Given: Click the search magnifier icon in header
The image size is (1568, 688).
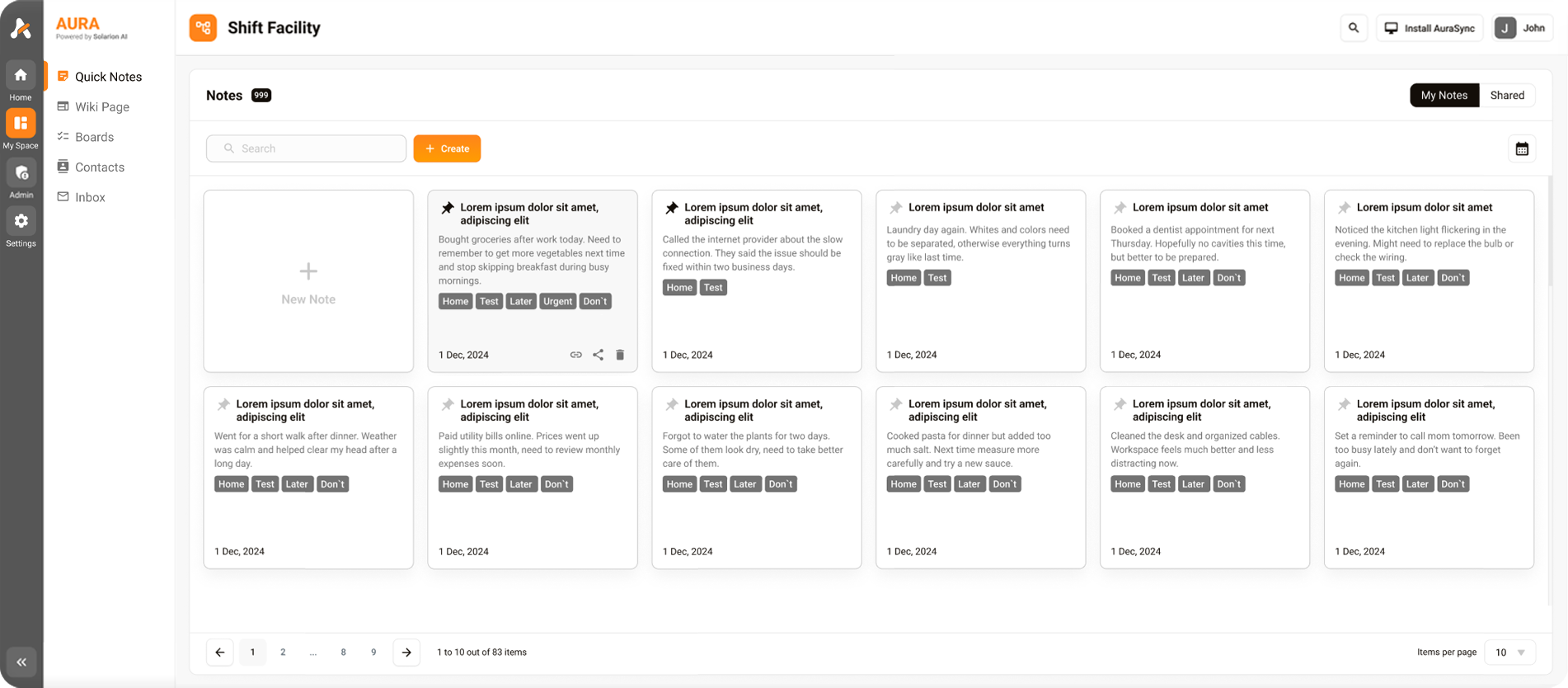Looking at the screenshot, I should tap(1353, 28).
